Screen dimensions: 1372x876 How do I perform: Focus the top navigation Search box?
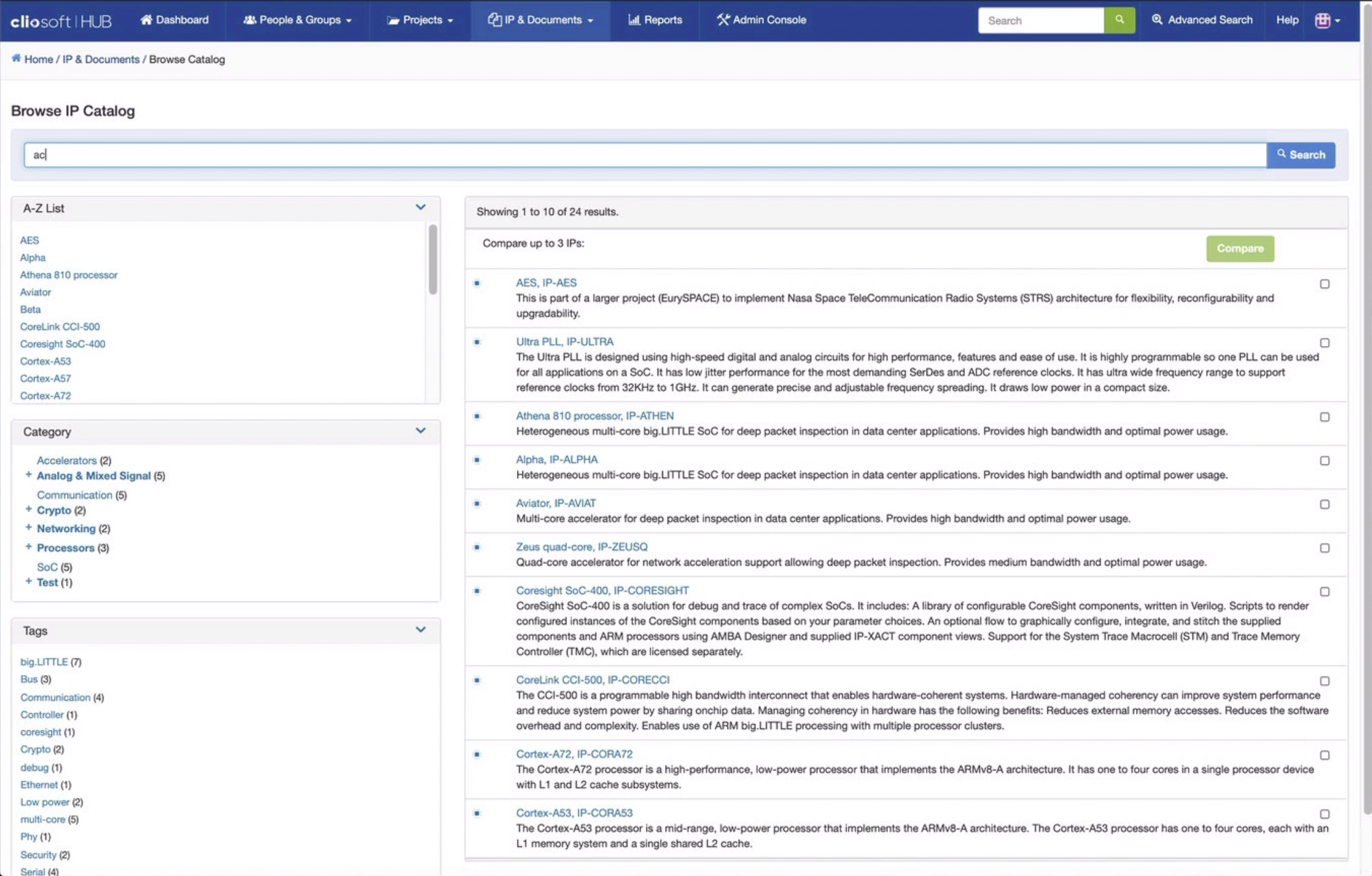pos(1041,20)
